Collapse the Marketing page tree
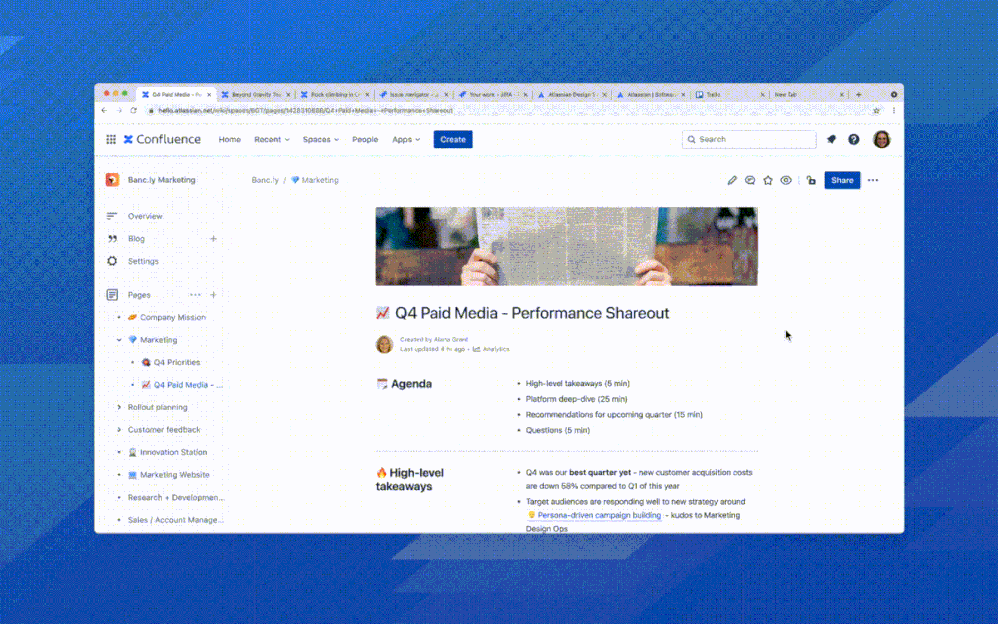The image size is (998, 624). (x=118, y=339)
